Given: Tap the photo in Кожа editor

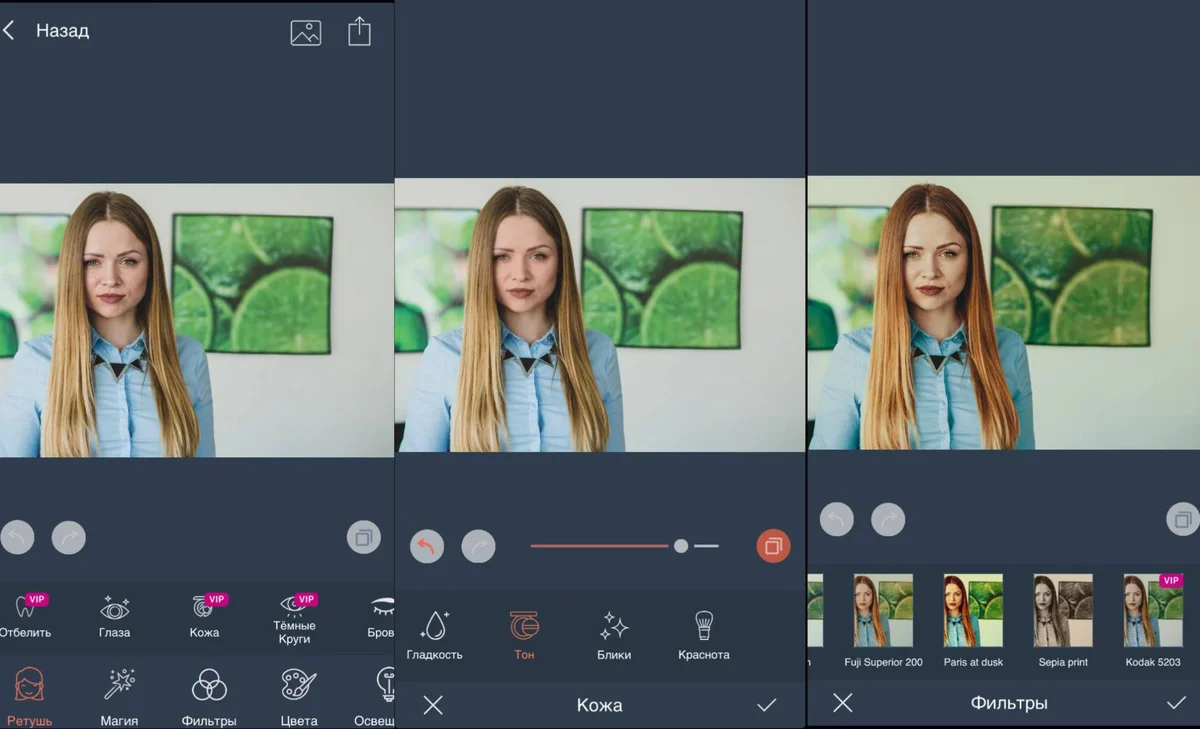Looking at the screenshot, I should point(600,314).
